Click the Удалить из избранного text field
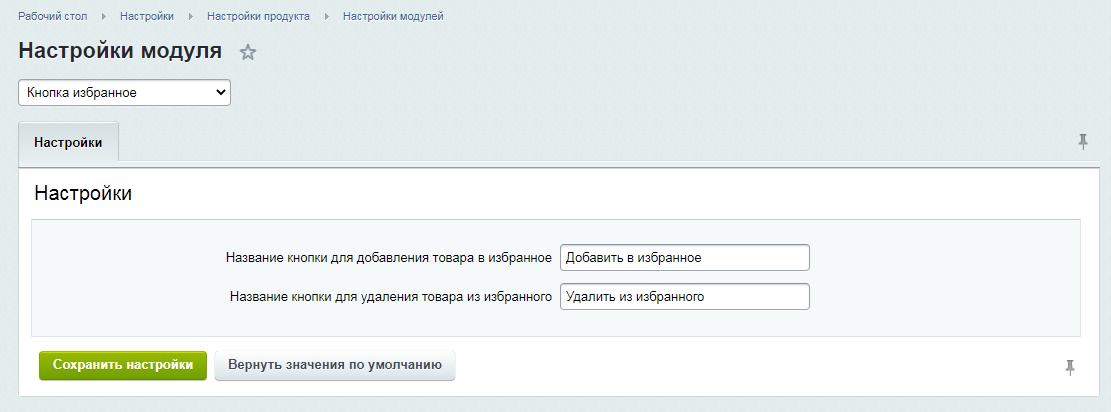Image resolution: width=1111 pixels, height=412 pixels. pyautogui.click(x=684, y=297)
